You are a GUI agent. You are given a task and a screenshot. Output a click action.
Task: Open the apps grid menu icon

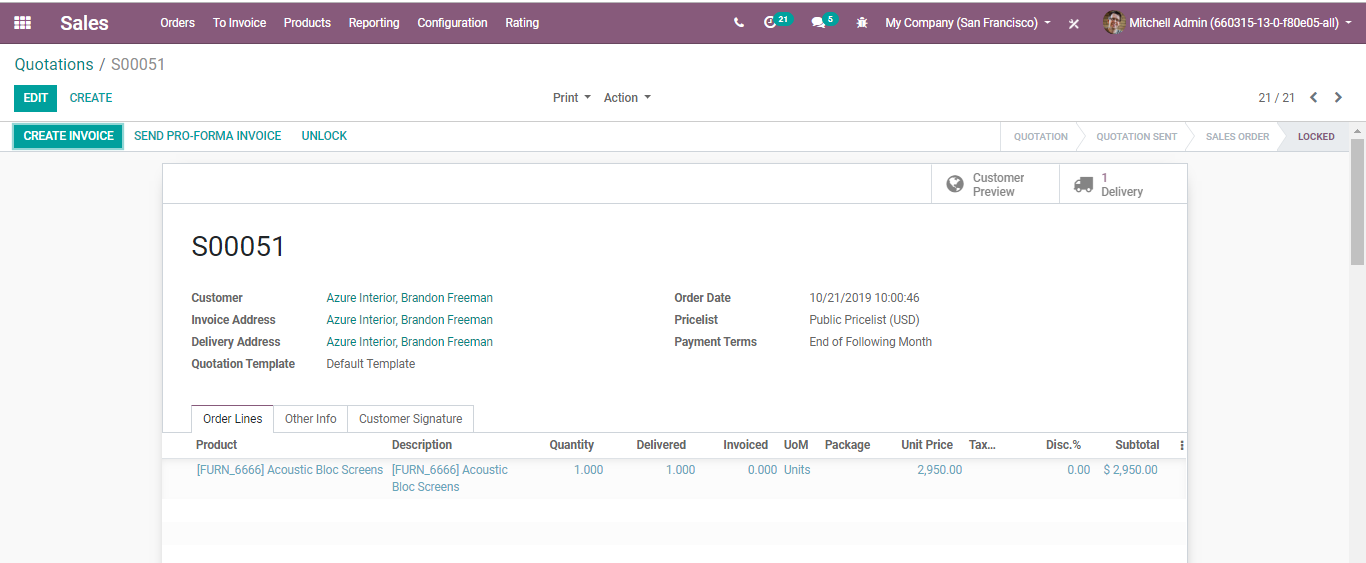coord(22,22)
